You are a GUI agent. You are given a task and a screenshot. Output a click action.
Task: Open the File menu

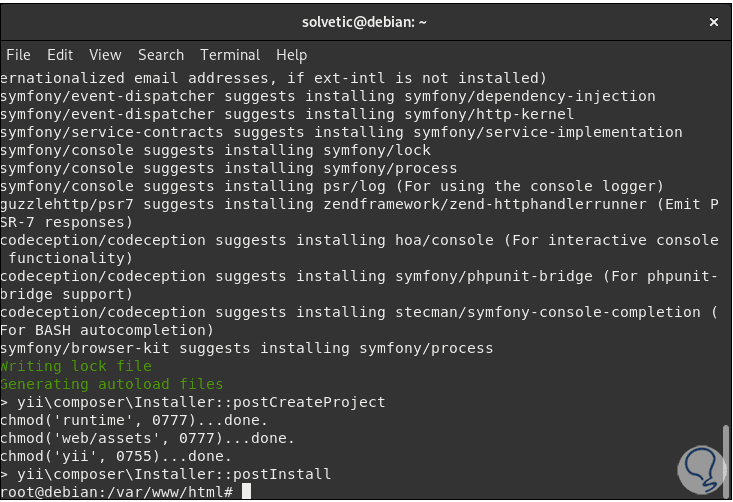[18, 55]
